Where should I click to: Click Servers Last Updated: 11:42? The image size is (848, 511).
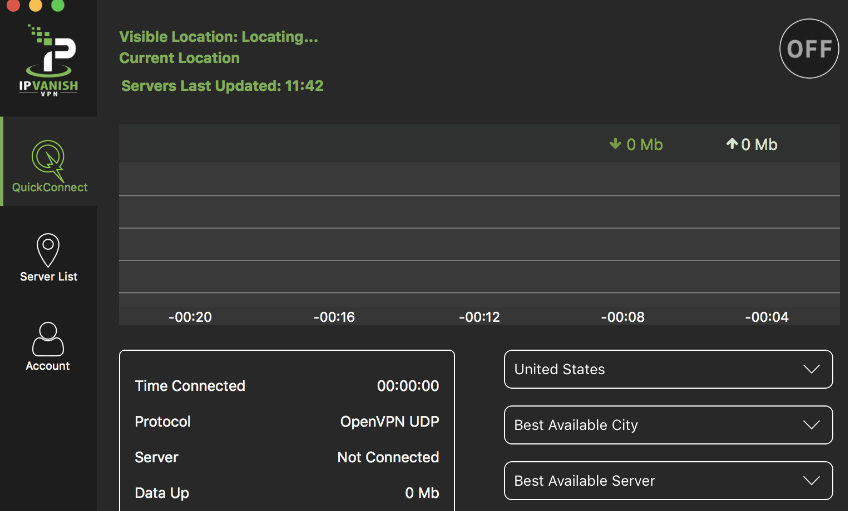click(x=222, y=86)
